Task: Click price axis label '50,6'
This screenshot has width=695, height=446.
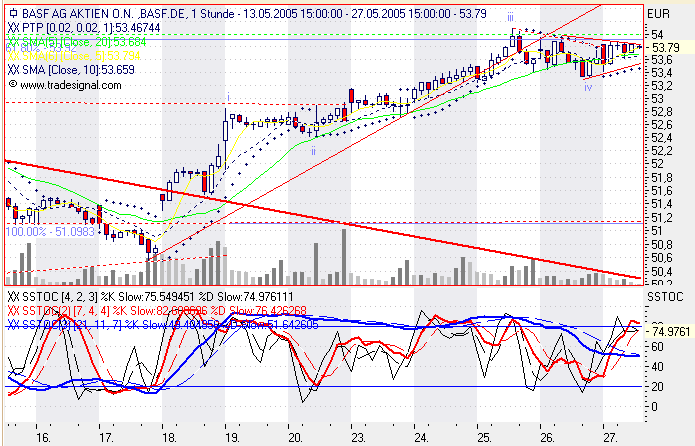Action: pyautogui.click(x=662, y=258)
